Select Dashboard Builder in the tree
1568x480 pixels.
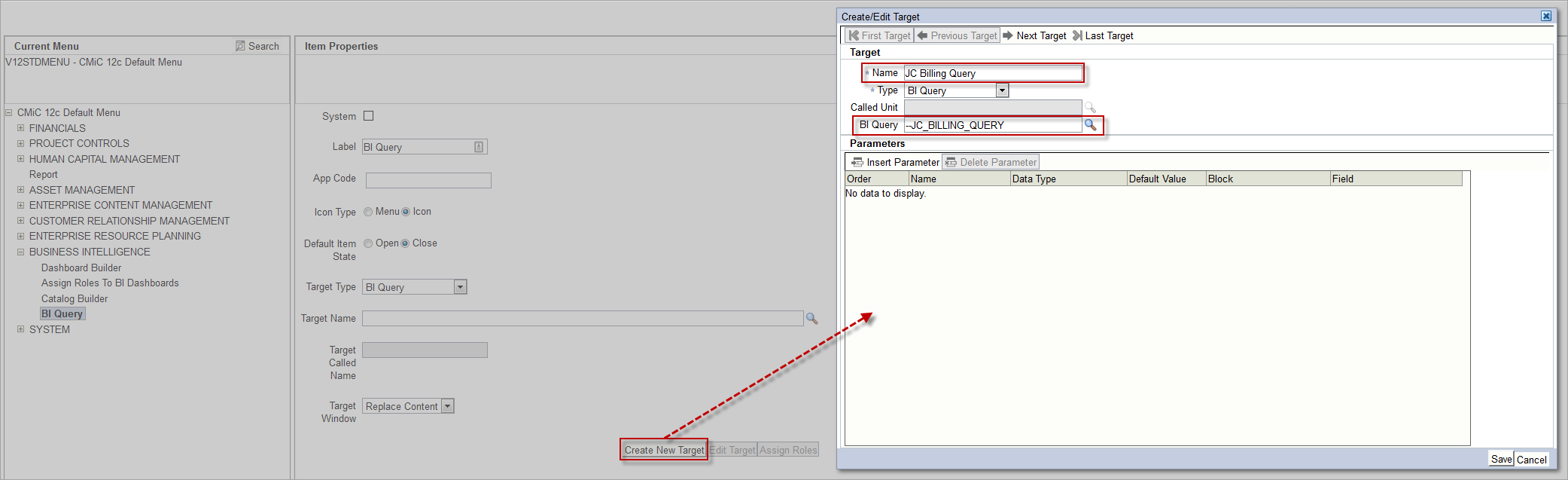81,268
